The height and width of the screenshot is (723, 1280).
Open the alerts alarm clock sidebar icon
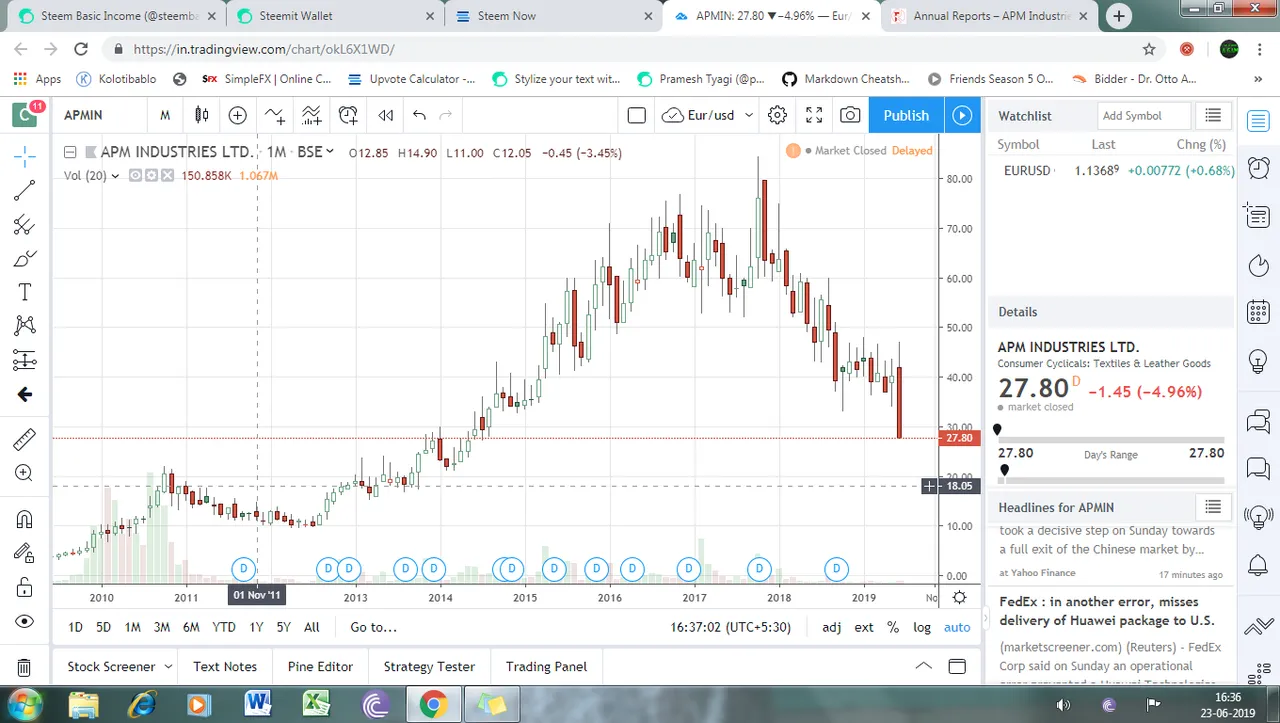[1259, 167]
